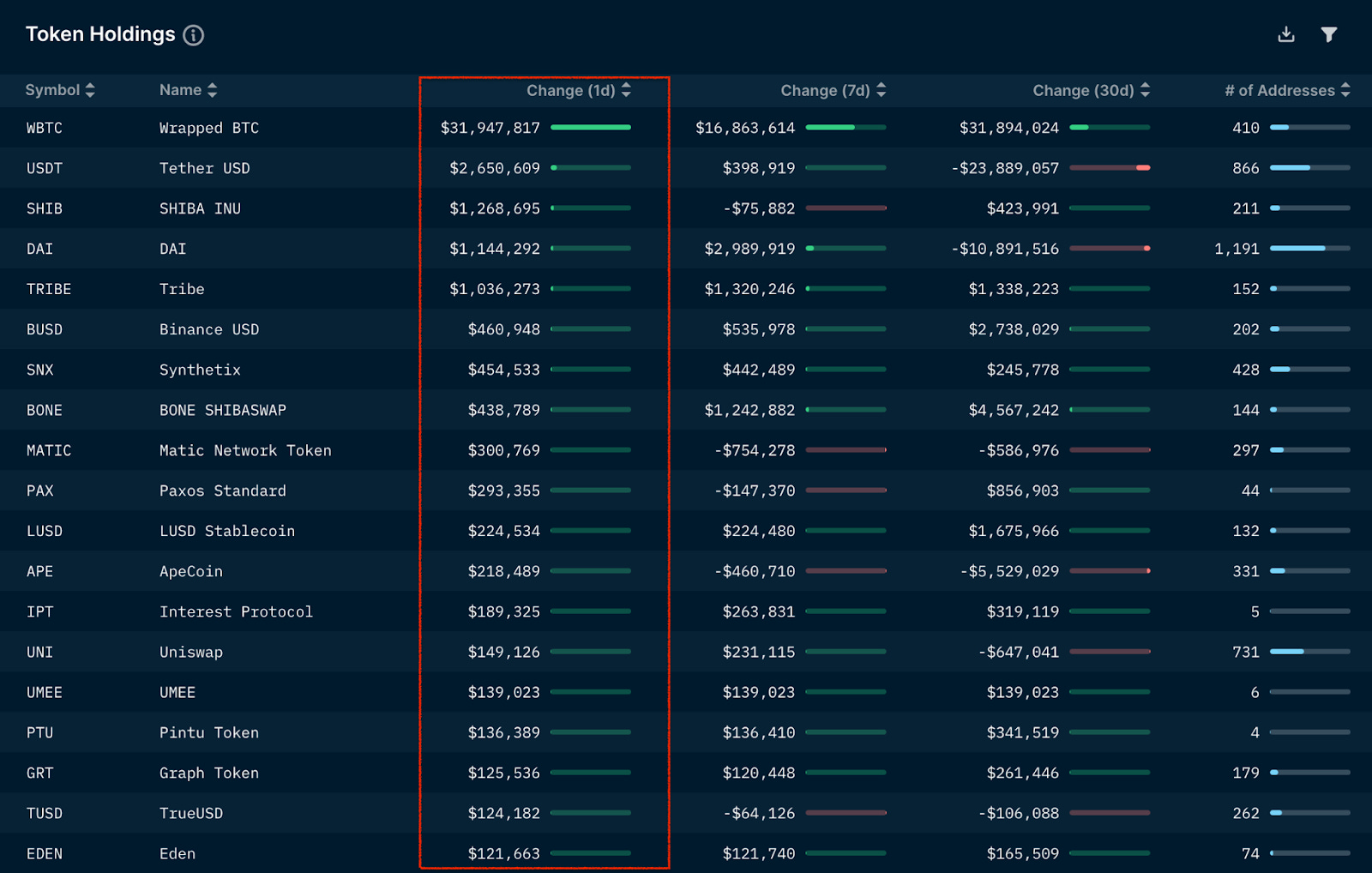Sort by # of Addresses column
1372x873 pixels.
click(x=1288, y=90)
